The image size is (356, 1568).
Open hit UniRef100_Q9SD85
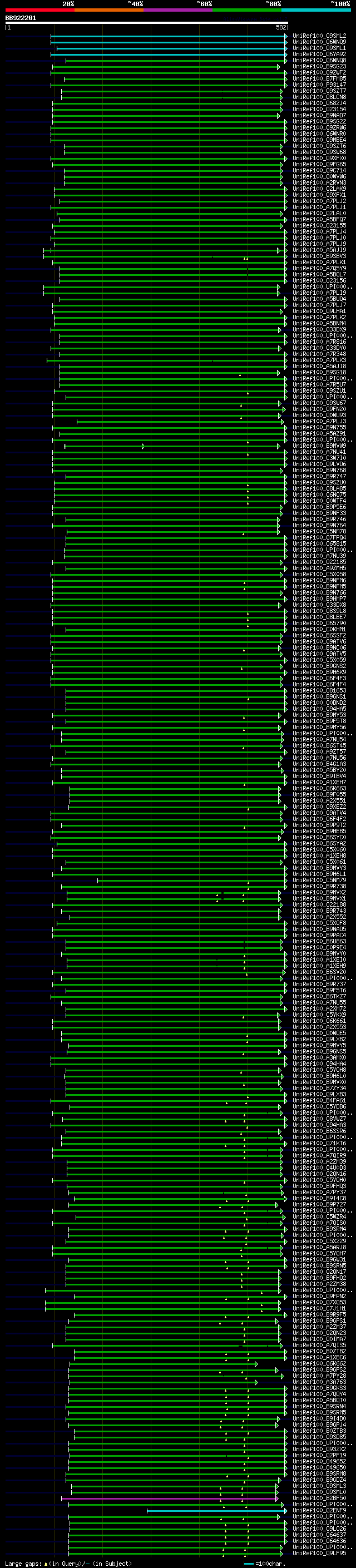coord(319,1437)
